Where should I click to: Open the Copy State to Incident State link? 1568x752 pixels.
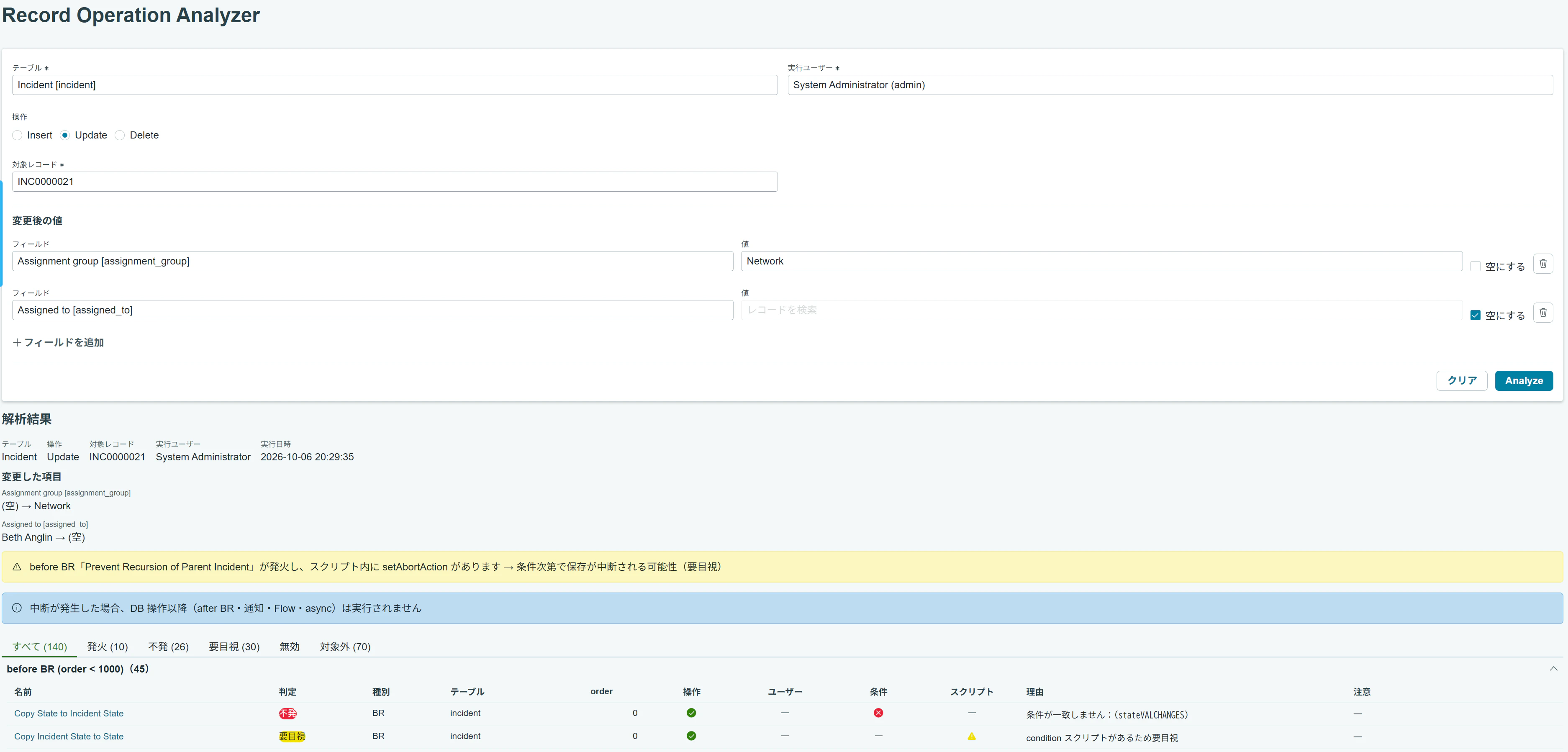coord(69,713)
